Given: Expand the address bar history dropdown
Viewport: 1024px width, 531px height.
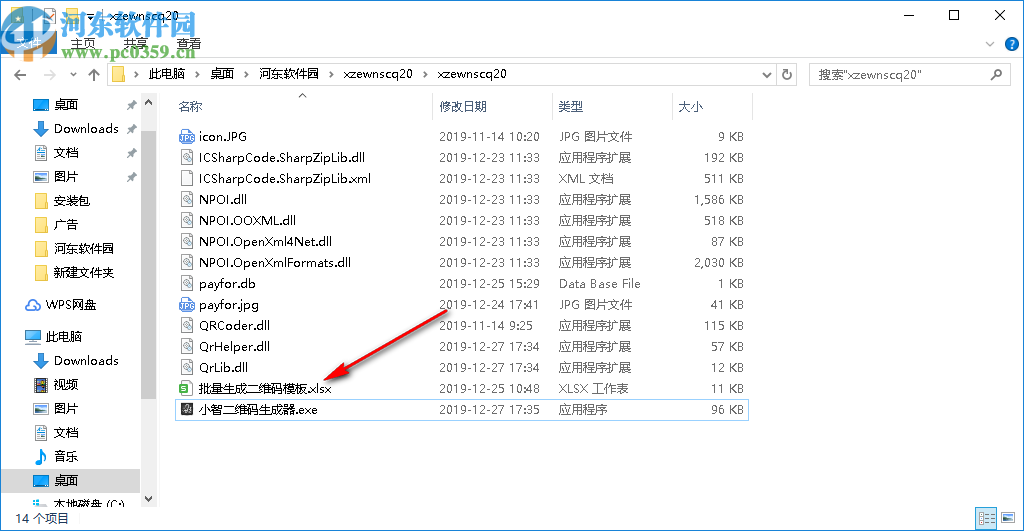Looking at the screenshot, I should (x=767, y=74).
